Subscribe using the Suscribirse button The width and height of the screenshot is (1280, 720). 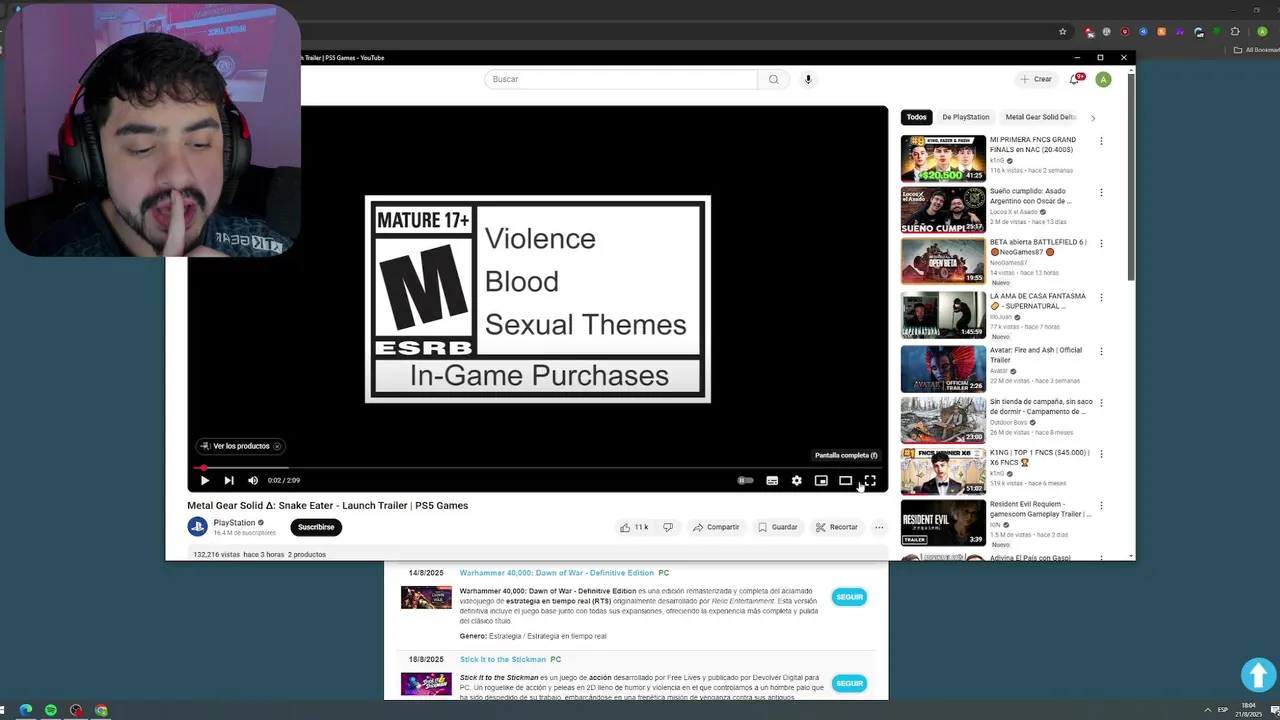(x=316, y=527)
